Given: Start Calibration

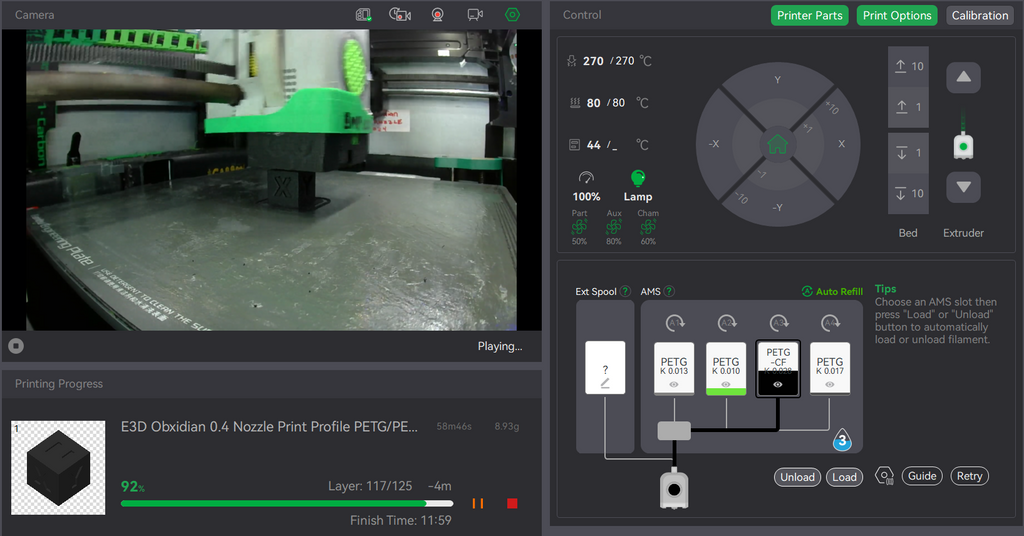Looking at the screenshot, I should [980, 15].
